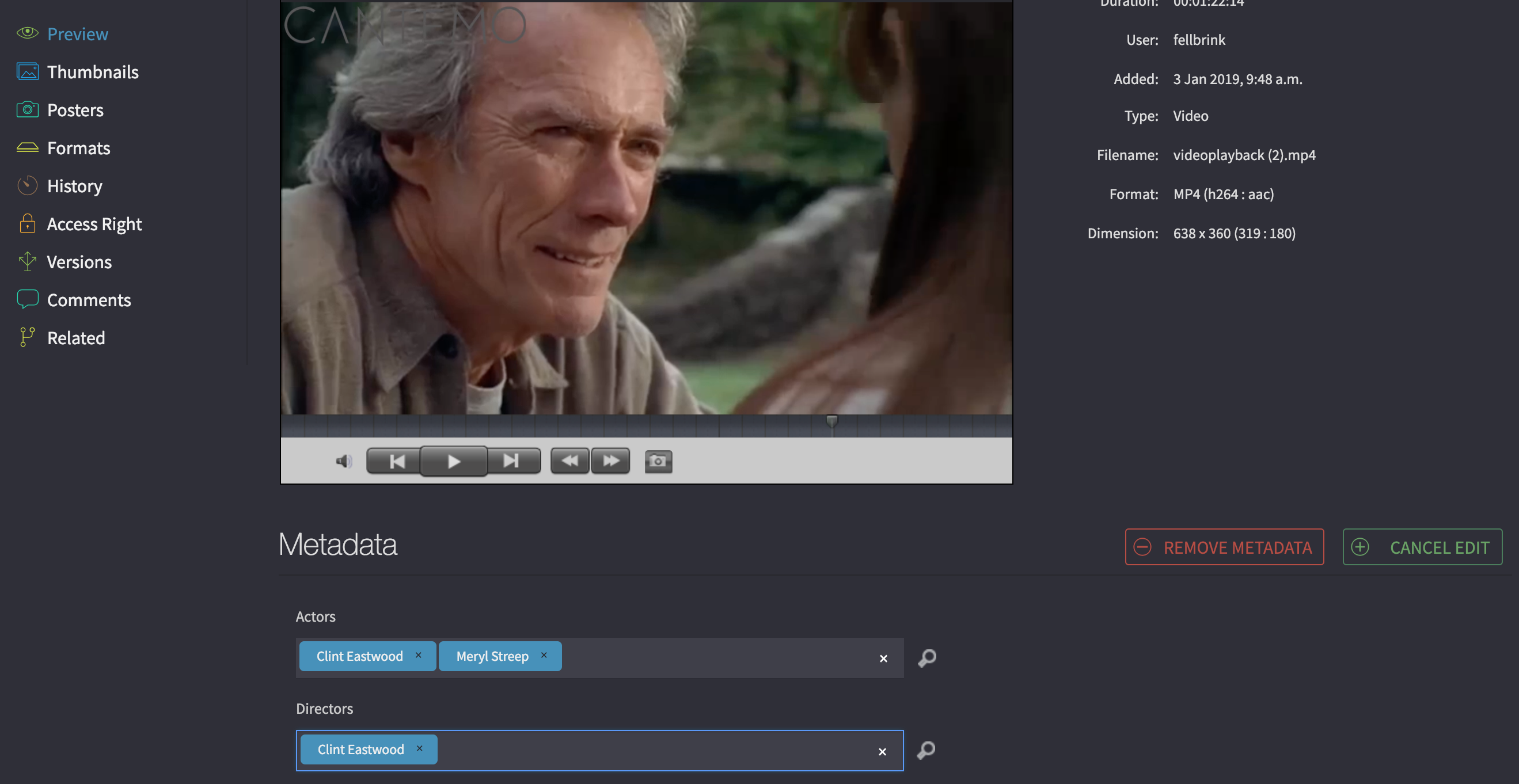Click the camera icon beside Posters

click(x=27, y=109)
